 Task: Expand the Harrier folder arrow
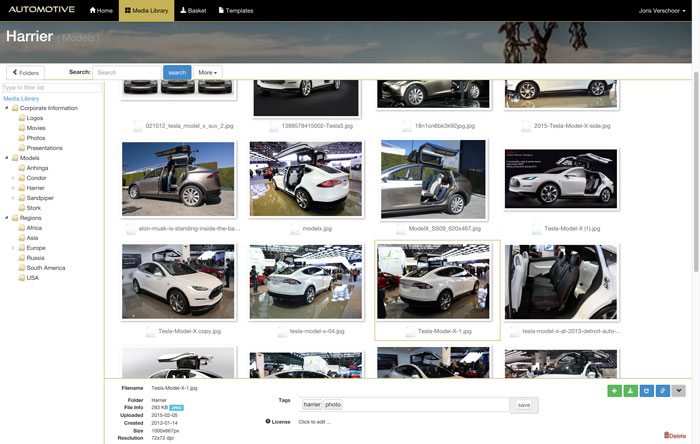point(13,188)
